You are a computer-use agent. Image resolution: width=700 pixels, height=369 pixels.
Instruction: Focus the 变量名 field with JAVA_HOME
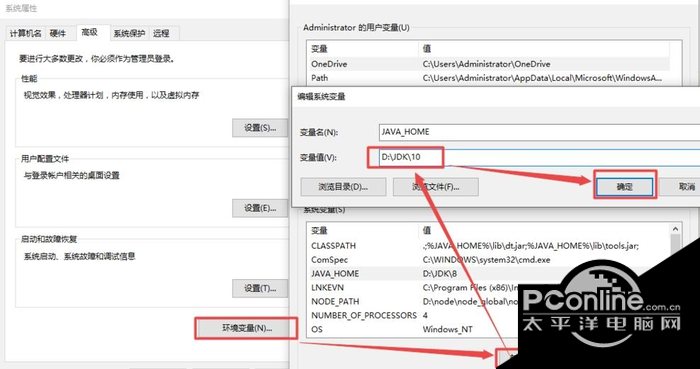click(x=539, y=132)
